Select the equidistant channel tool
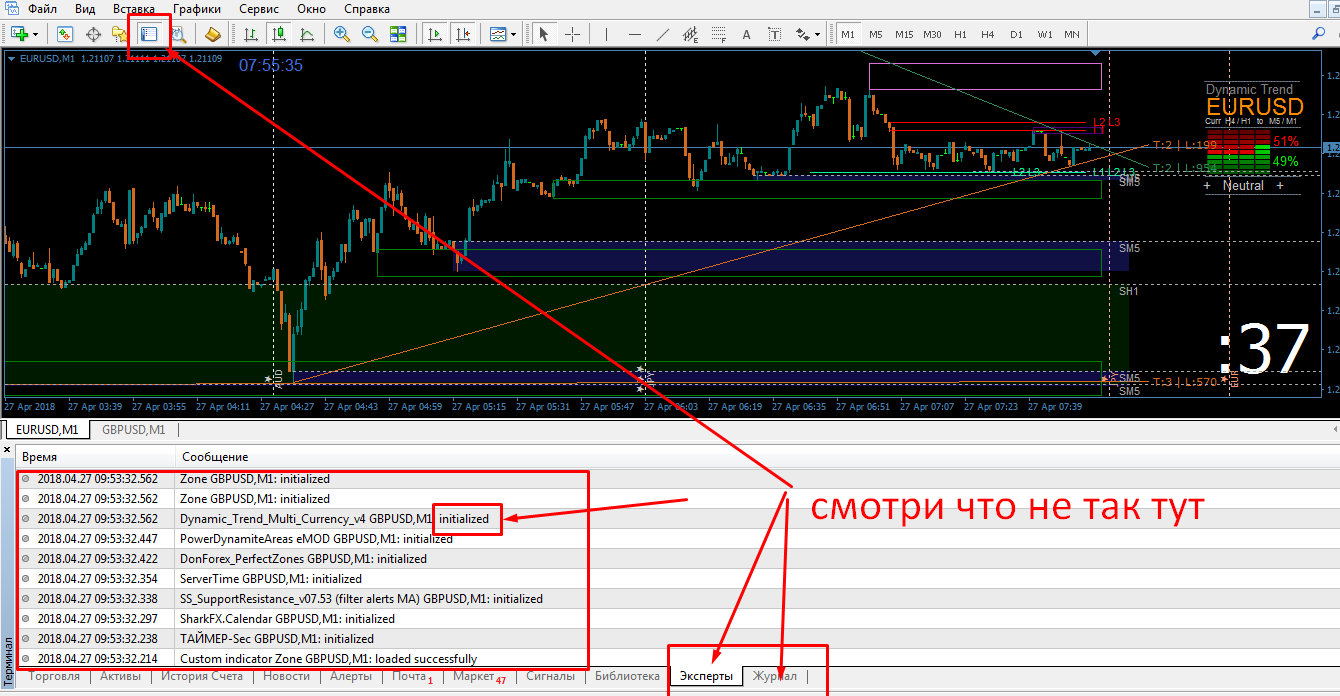This screenshot has width=1340, height=696. tap(690, 34)
